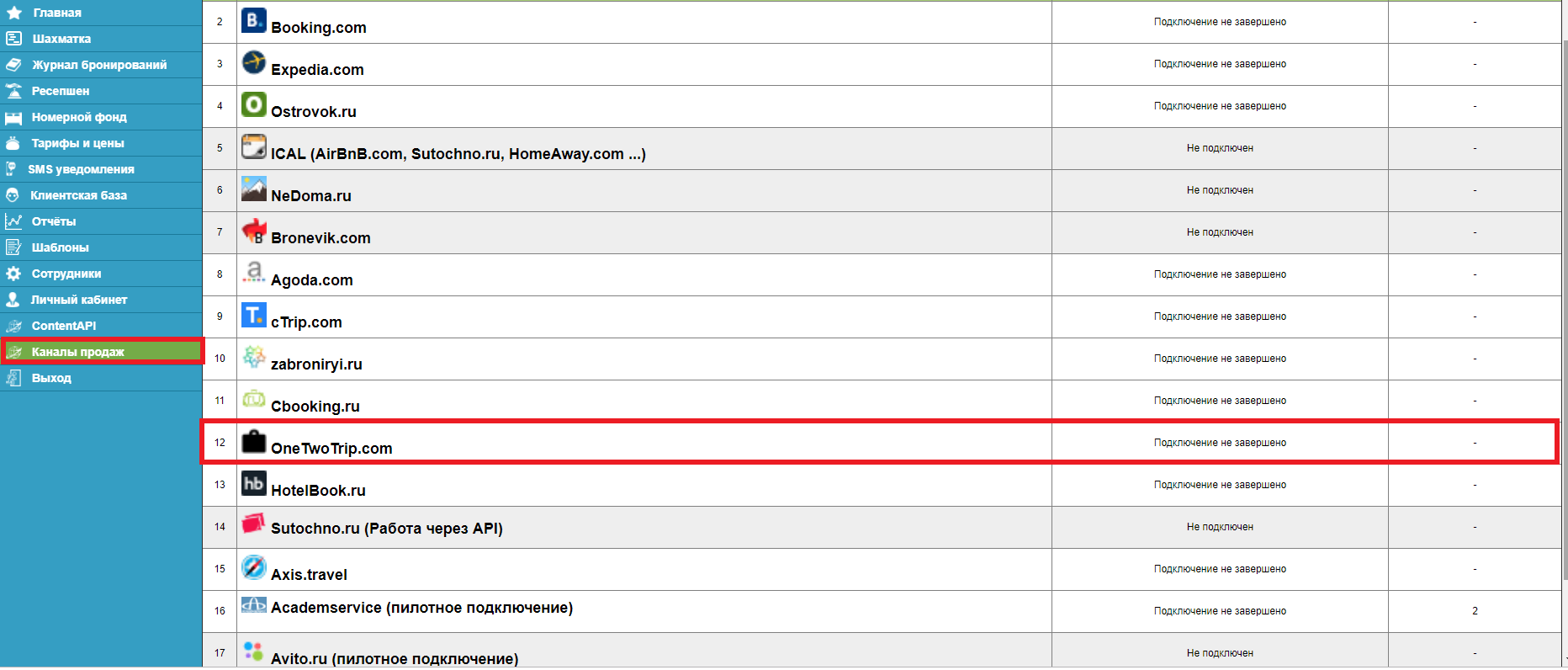
Task: Click the chart icon beside Отчёты
Action: [x=13, y=221]
